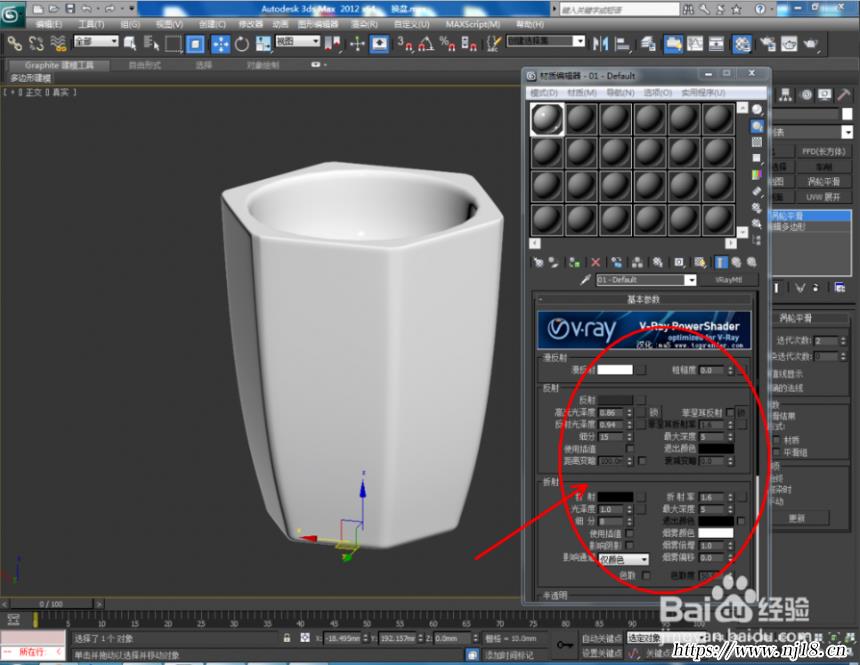Toggle the Material checkbox in TurboSmooth panel

(777, 440)
